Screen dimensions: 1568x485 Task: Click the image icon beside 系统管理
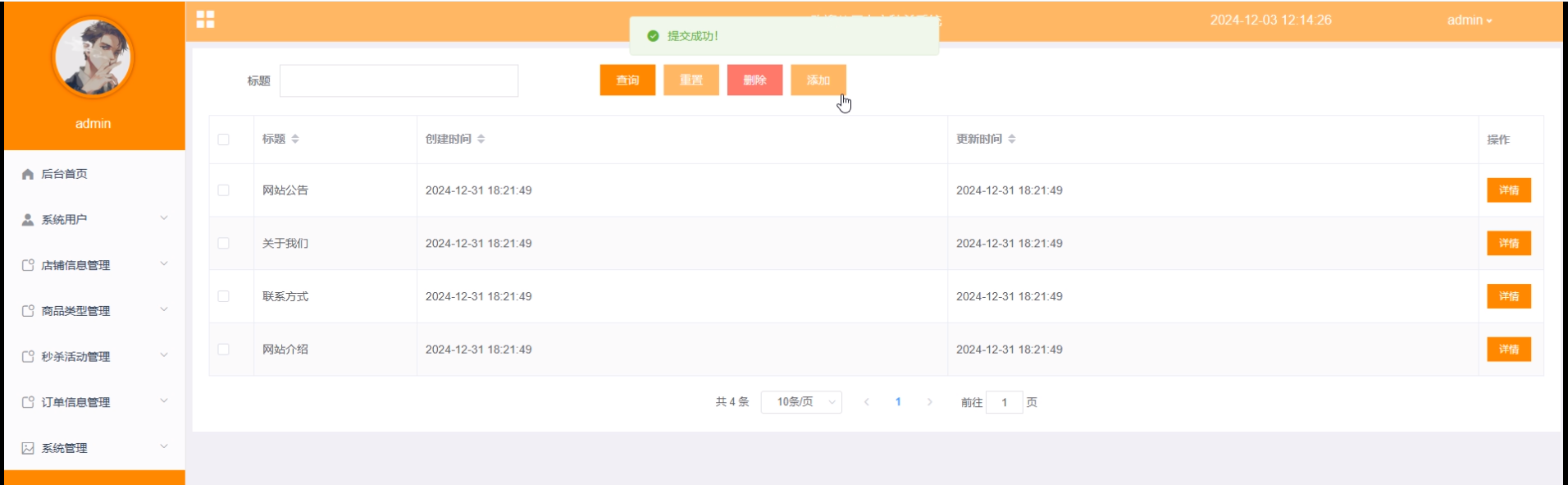click(x=28, y=448)
